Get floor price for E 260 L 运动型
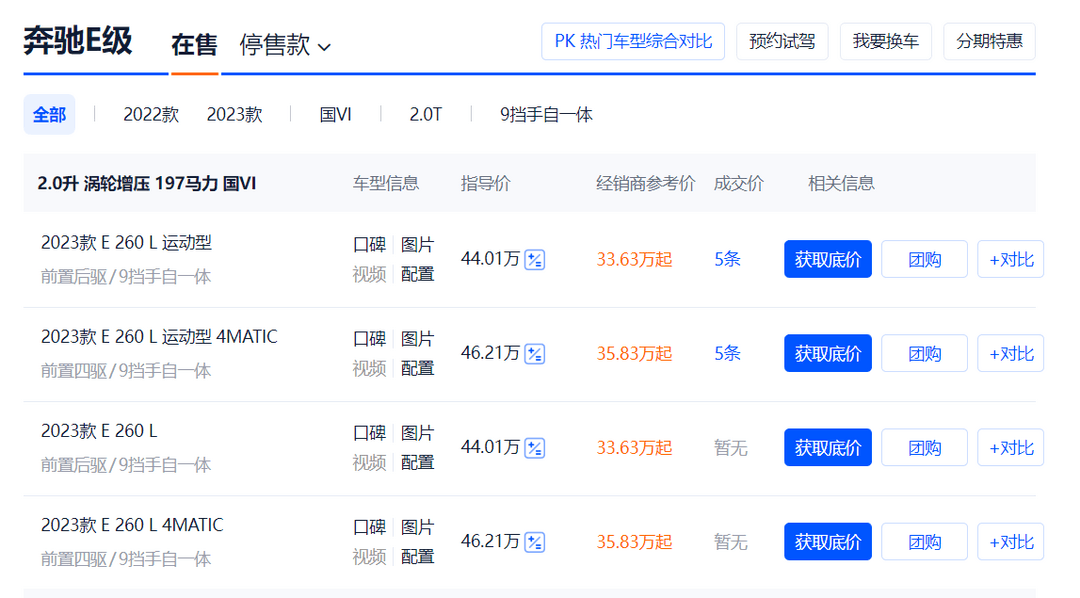Screen dimensions: 1080x598 click(828, 259)
